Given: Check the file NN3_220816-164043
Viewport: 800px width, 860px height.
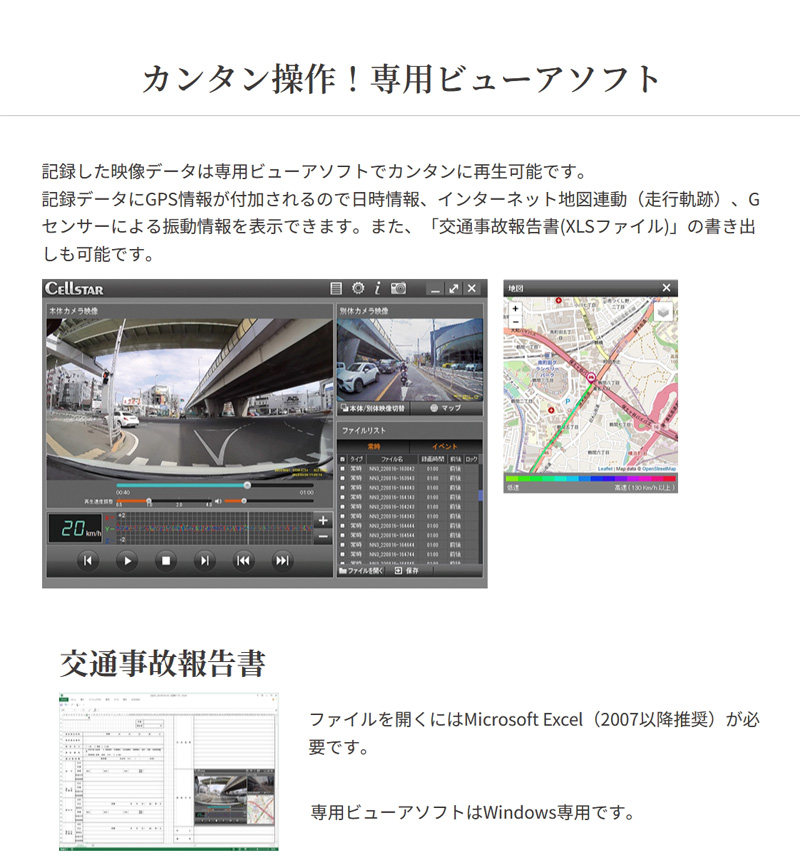Looking at the screenshot, I should pyautogui.click(x=343, y=488).
